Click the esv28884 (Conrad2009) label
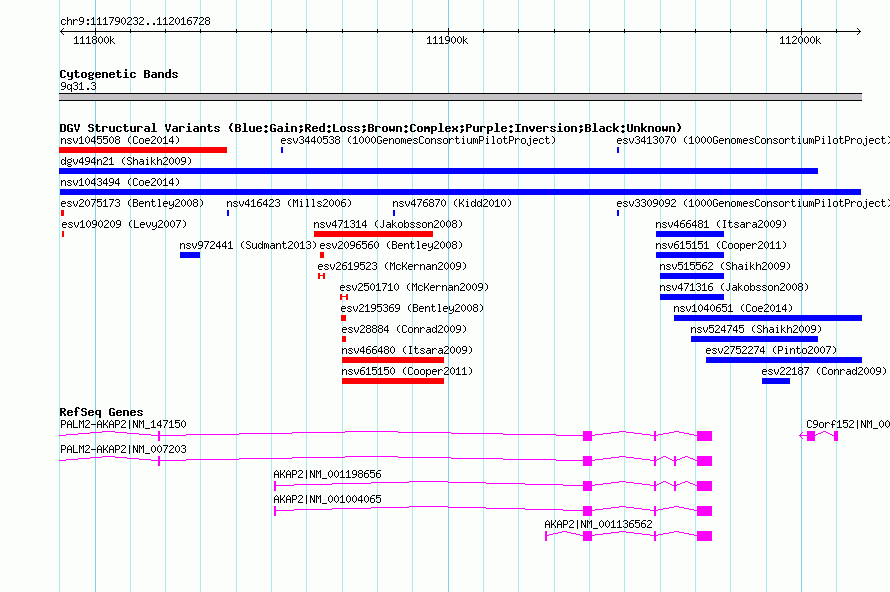Image resolution: width=890 pixels, height=592 pixels. point(404,329)
